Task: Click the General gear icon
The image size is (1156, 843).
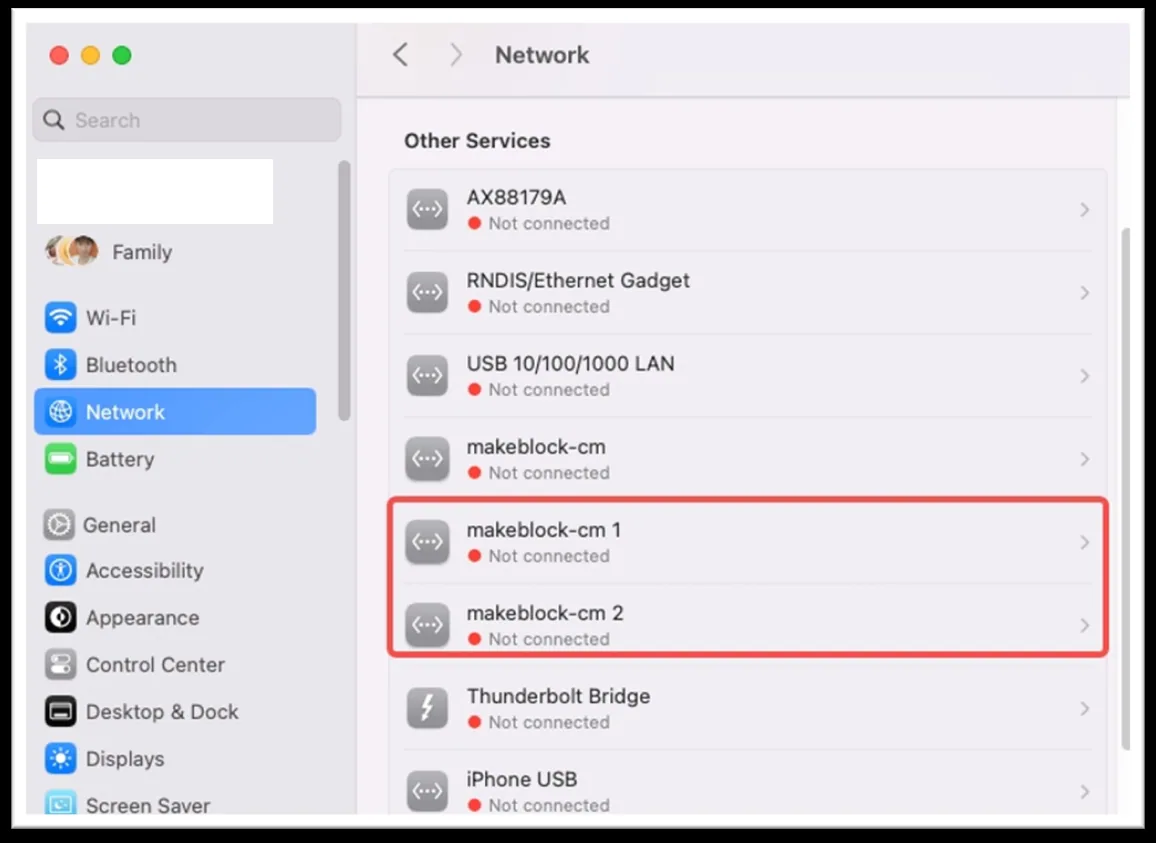Action: 59,525
